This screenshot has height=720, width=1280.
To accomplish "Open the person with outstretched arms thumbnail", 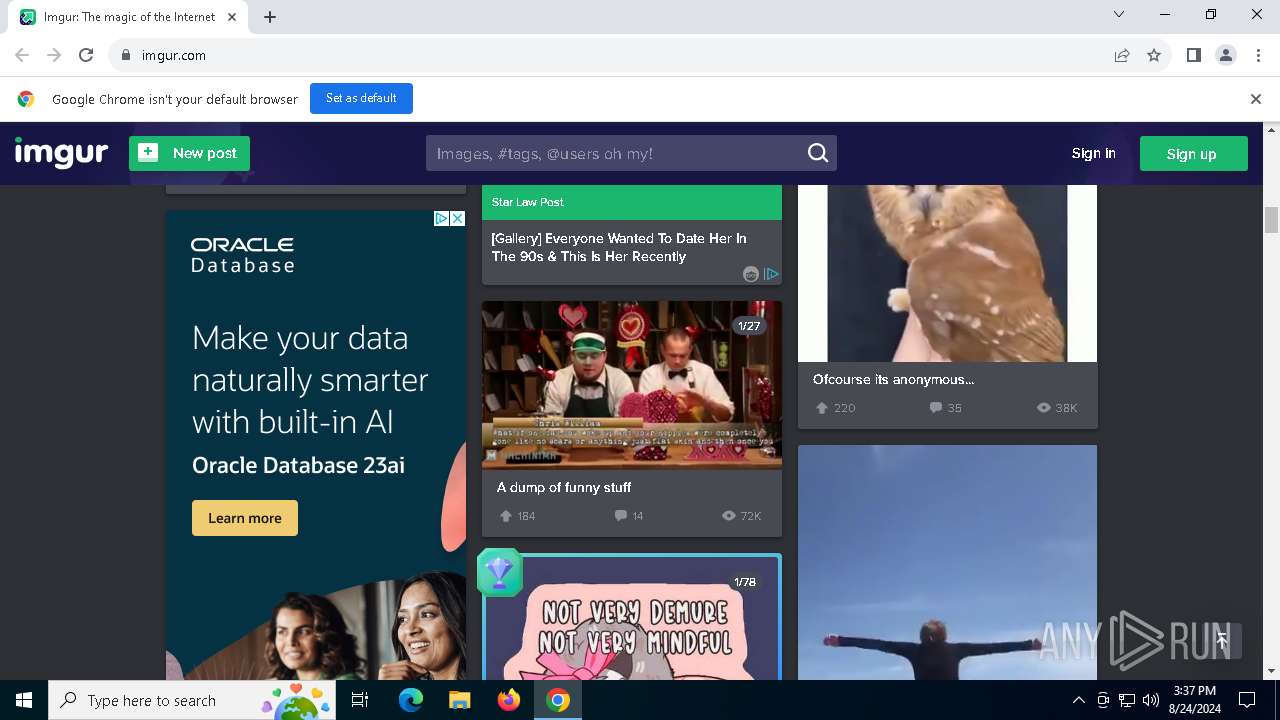I will tap(947, 563).
